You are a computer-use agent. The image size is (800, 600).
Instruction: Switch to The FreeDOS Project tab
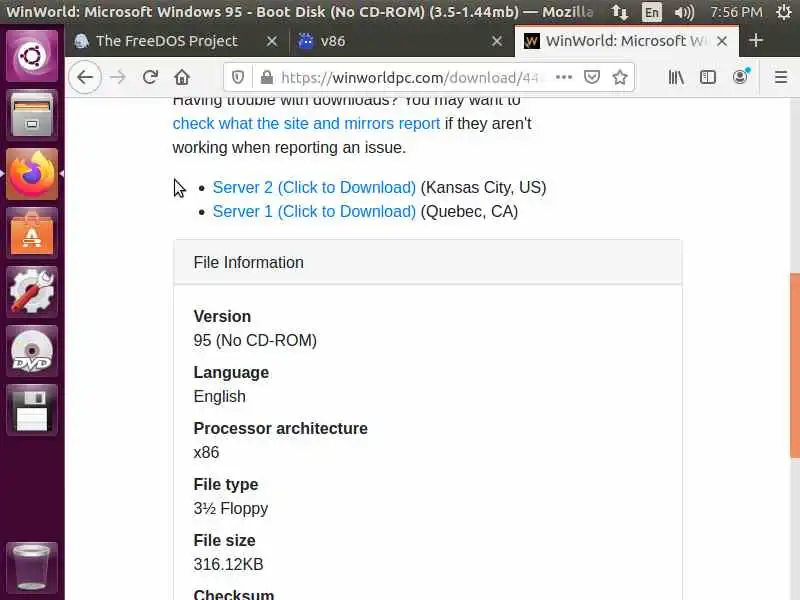click(x=166, y=41)
